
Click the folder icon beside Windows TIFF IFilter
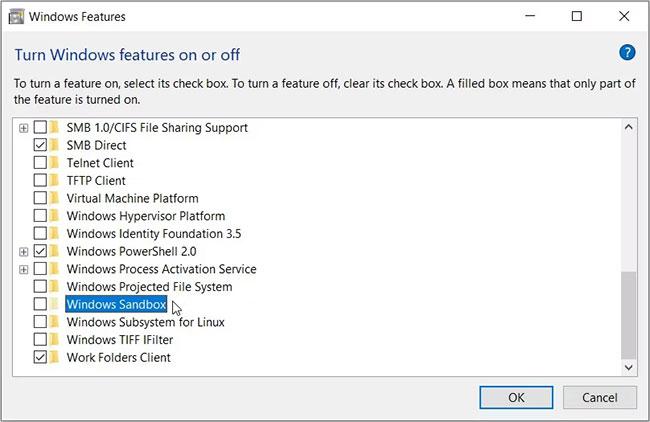coord(56,340)
